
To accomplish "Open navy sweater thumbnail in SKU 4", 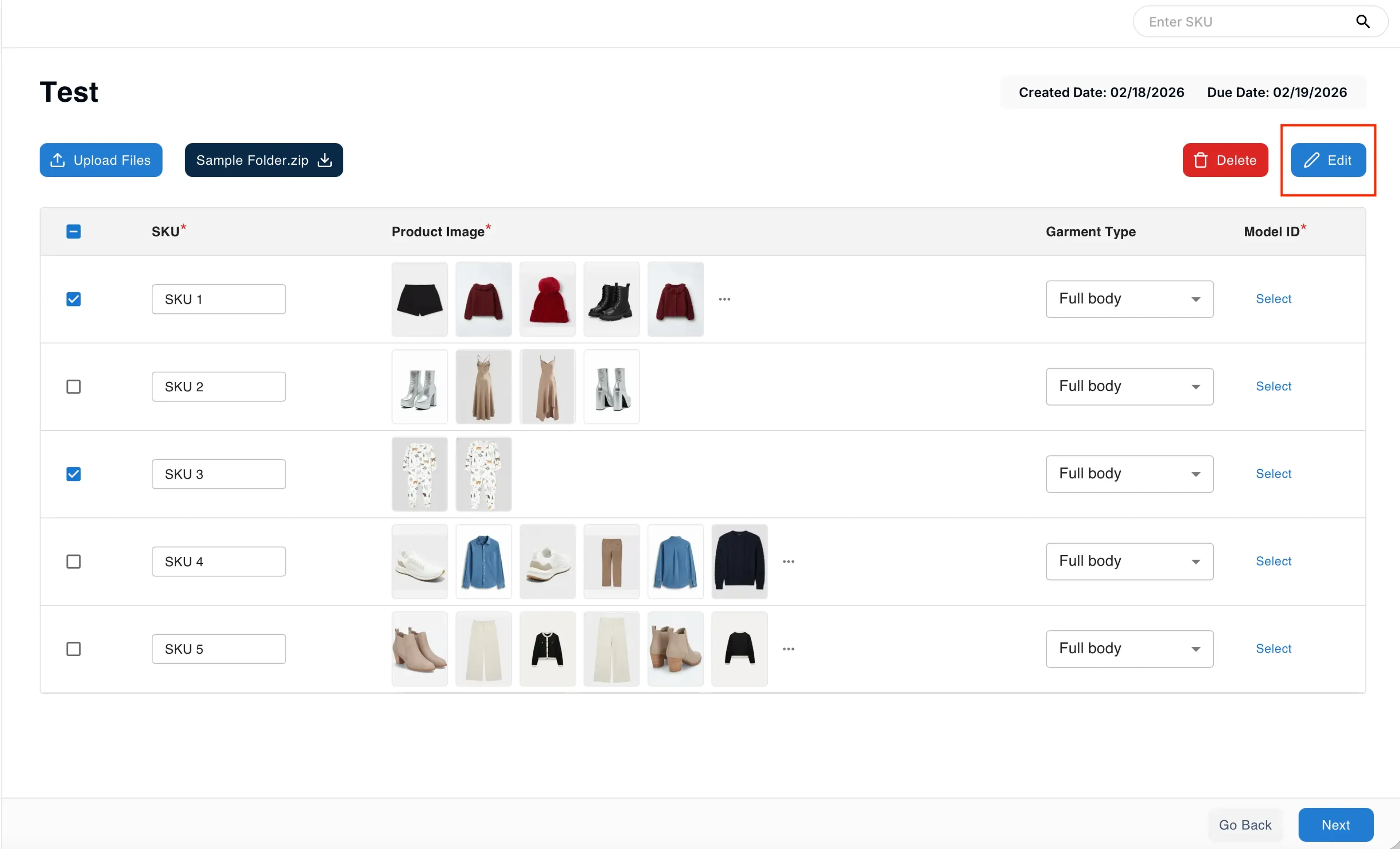I will pyautogui.click(x=740, y=562).
